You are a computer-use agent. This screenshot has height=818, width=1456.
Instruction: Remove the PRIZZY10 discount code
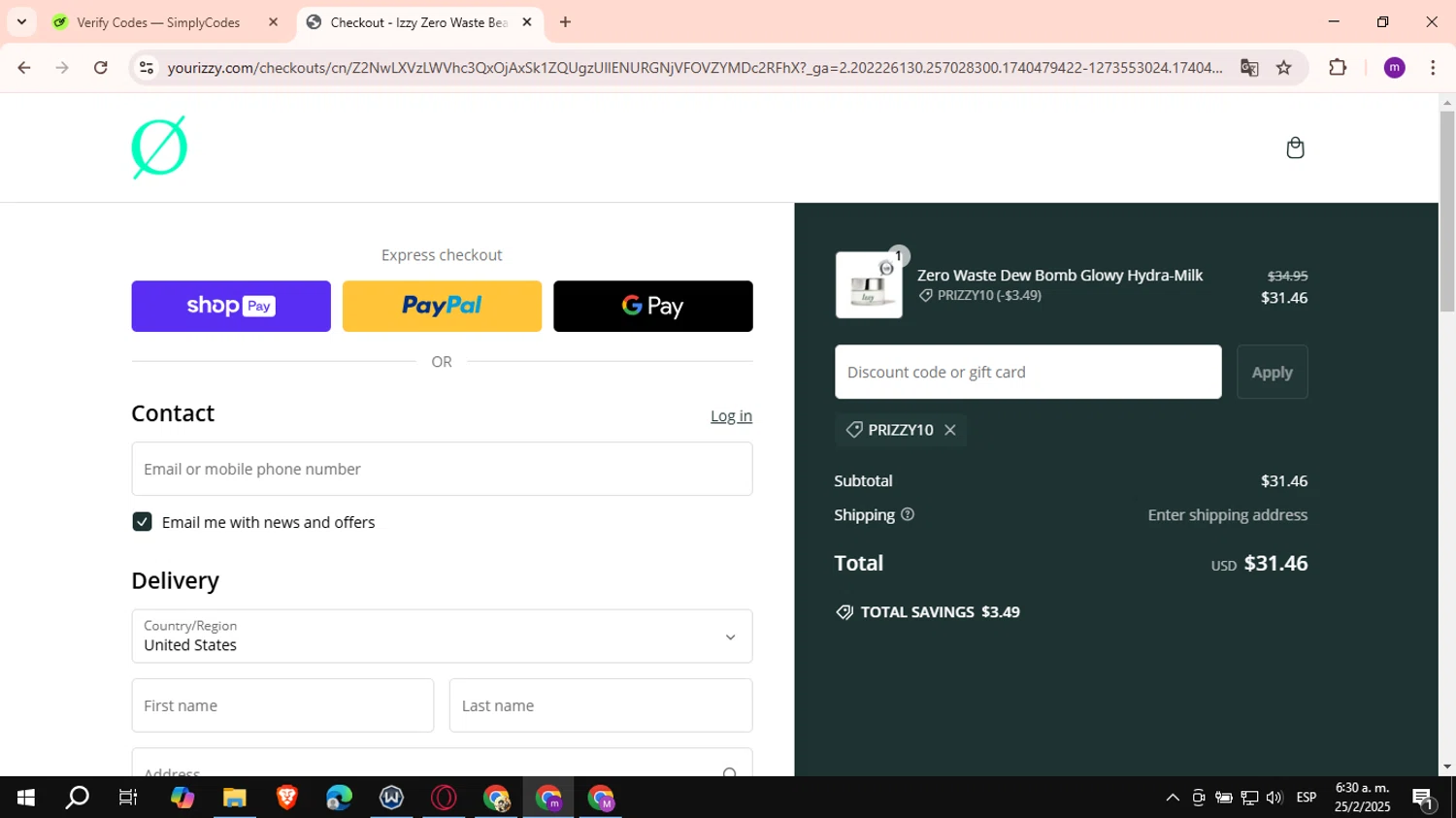point(950,430)
